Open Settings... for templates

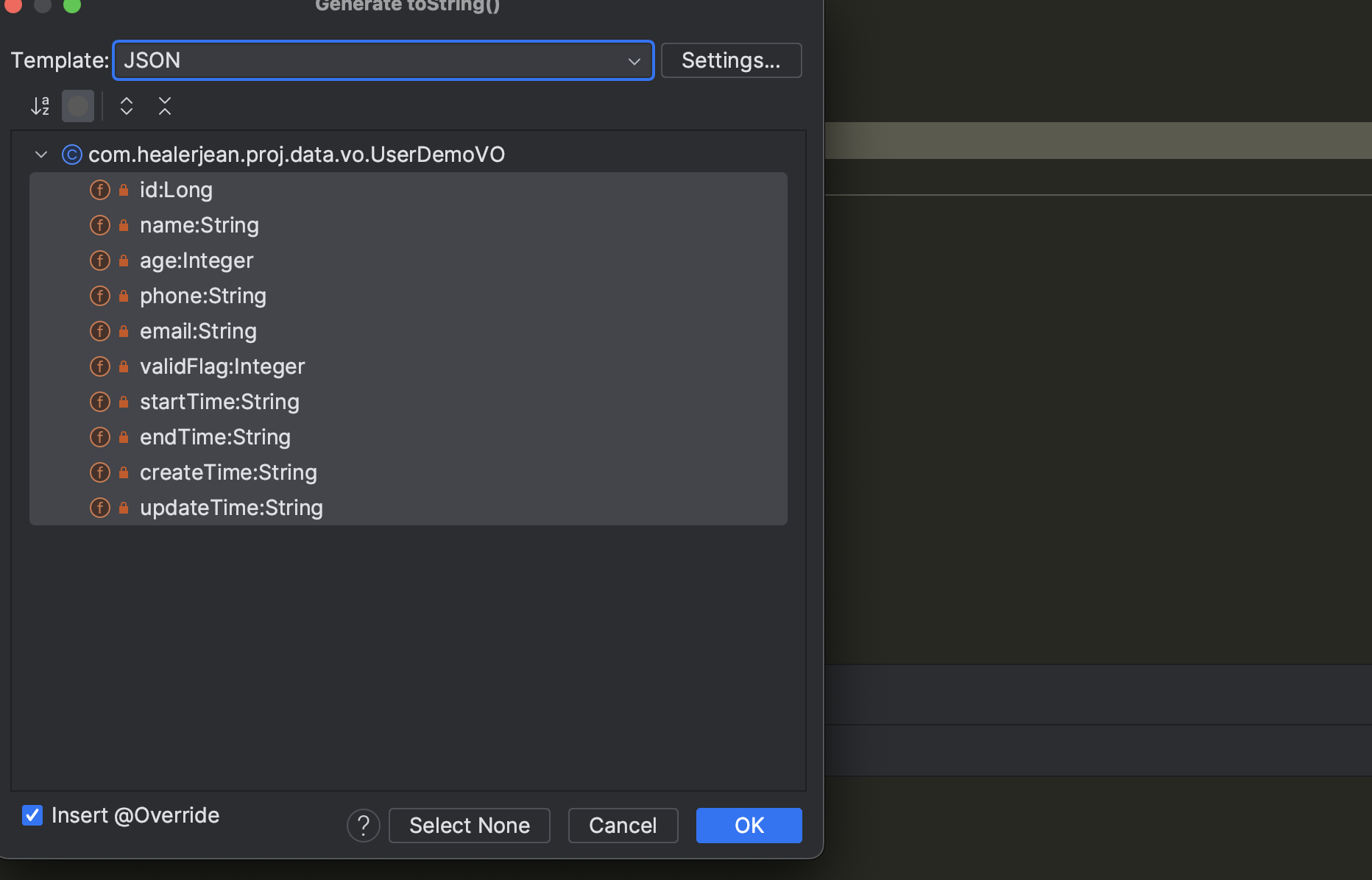pyautogui.click(x=732, y=60)
